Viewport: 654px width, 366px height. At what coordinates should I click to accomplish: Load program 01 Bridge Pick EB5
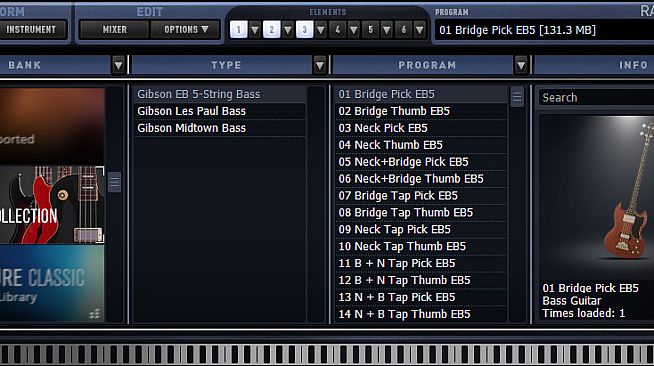[421, 94]
